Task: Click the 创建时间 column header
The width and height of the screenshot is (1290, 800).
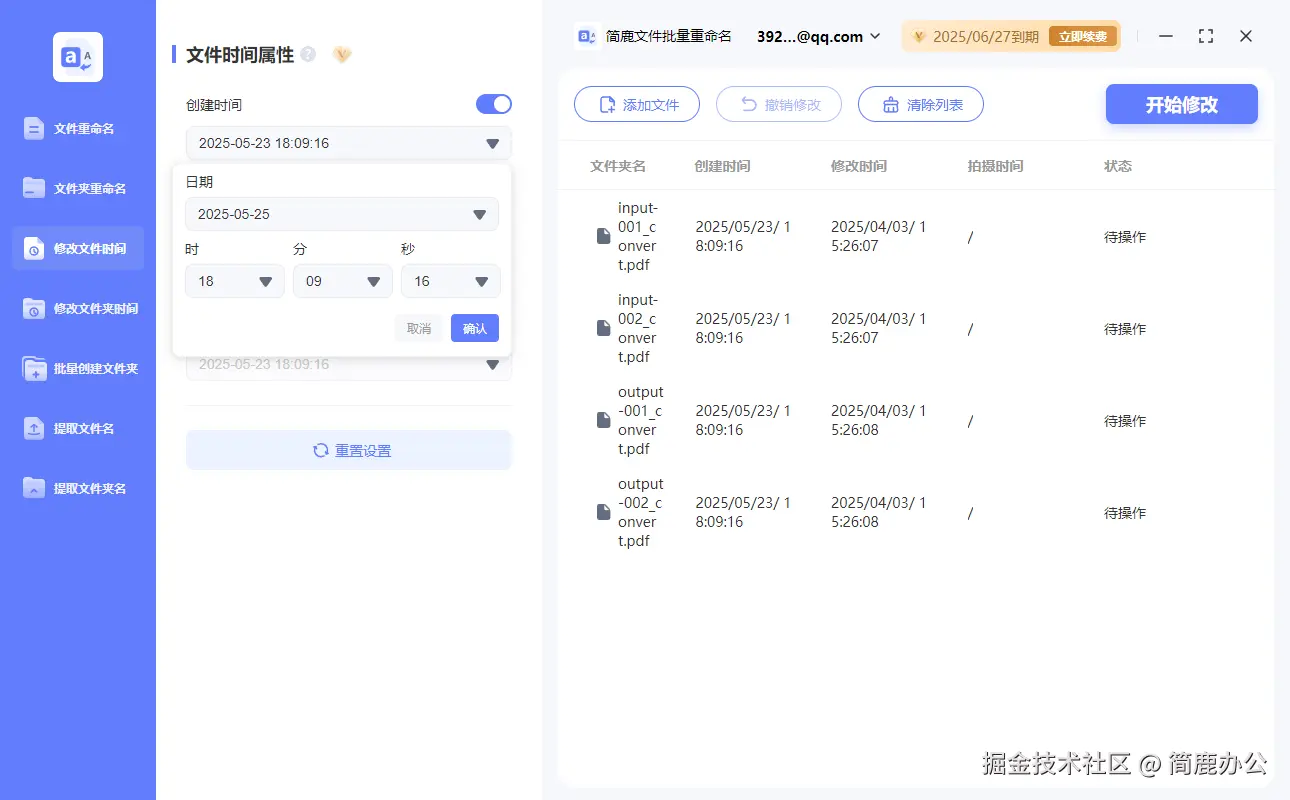Action: click(722, 166)
